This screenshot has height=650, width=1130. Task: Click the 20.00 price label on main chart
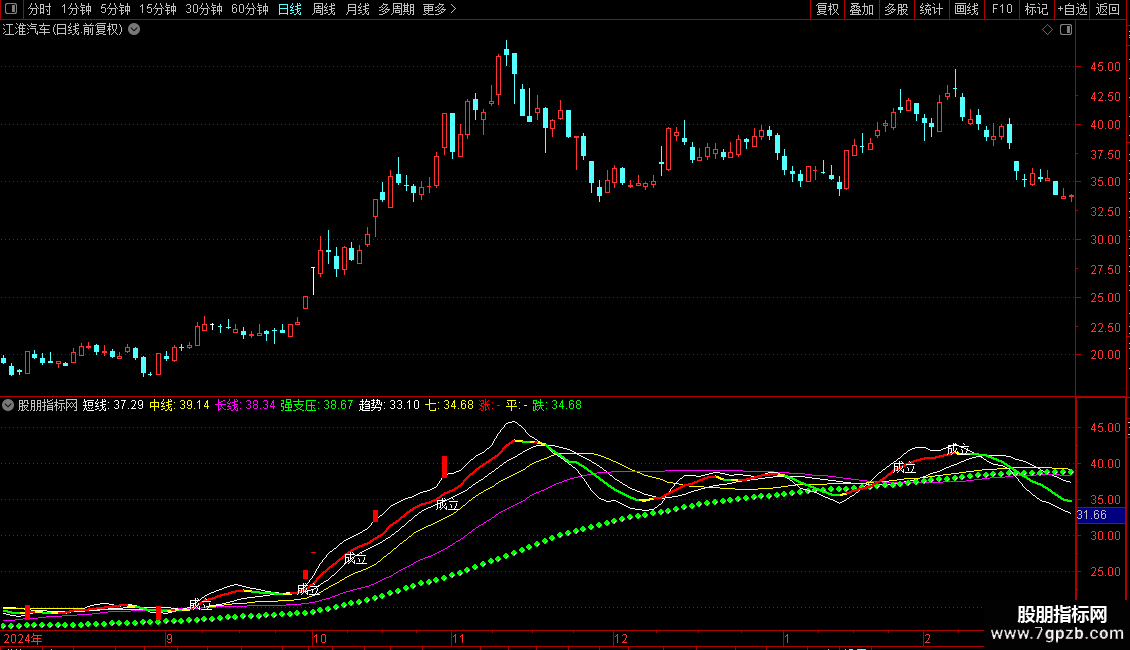1105,355
